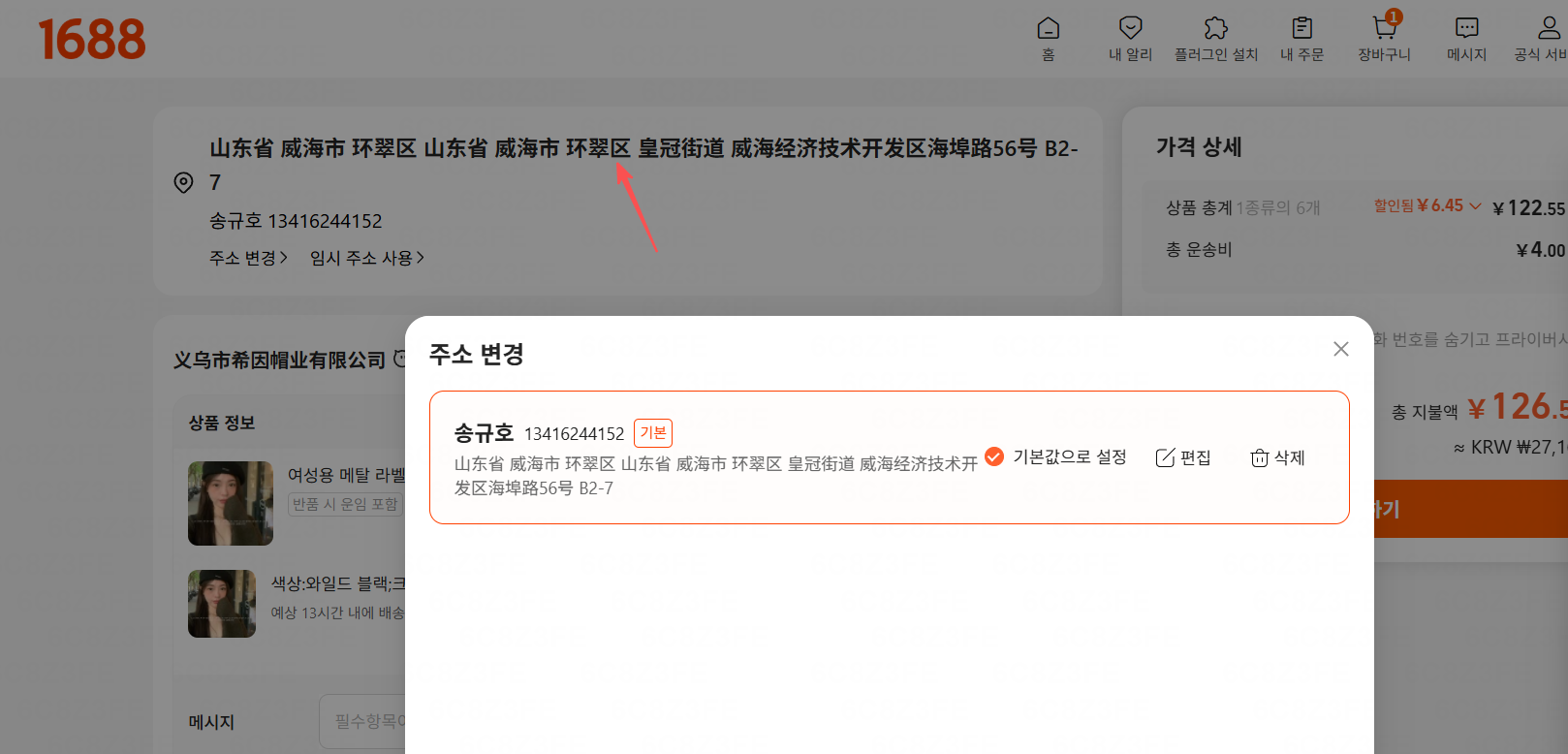Delete the address with 삭제
This screenshot has height=754, width=1568.
[x=1277, y=457]
